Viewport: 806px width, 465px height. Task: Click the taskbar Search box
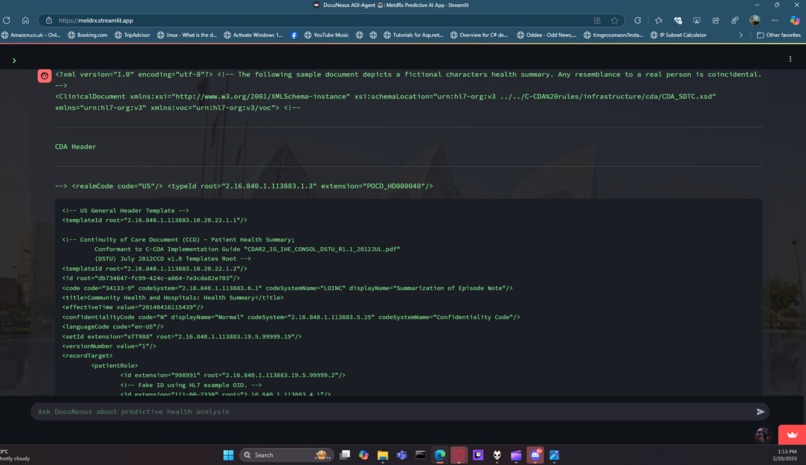click(x=286, y=455)
